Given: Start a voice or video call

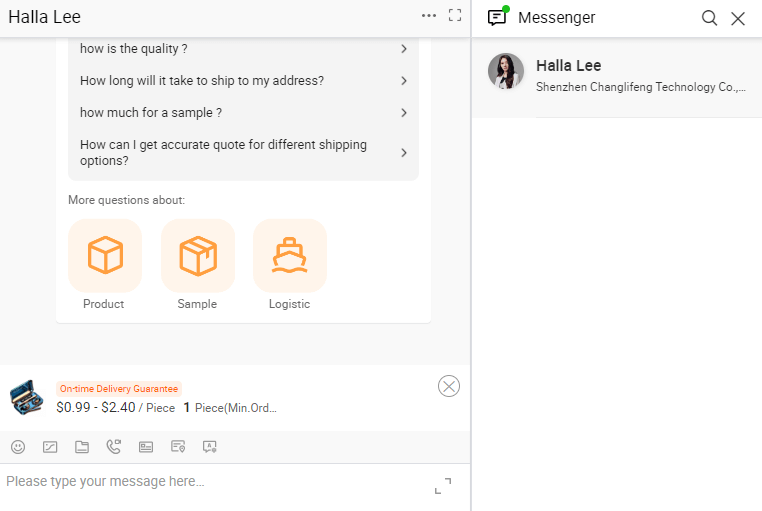Looking at the screenshot, I should point(114,446).
